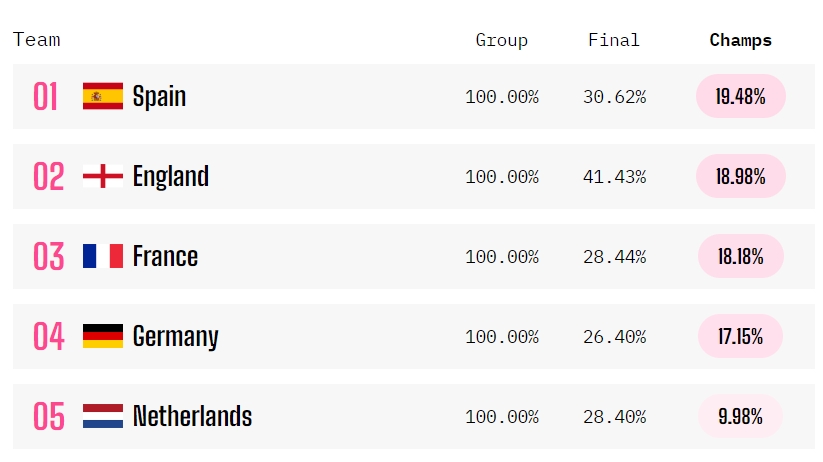Click England's 41.43% final probability

[x=614, y=177]
